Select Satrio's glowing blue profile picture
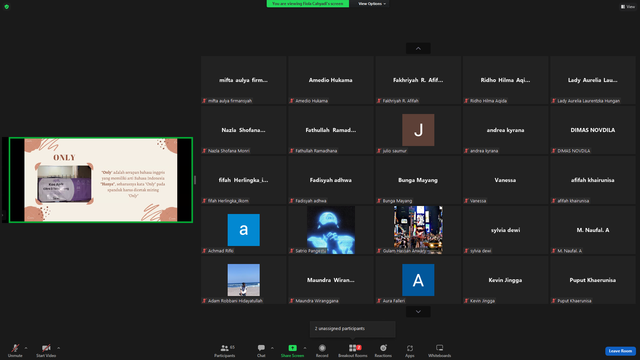 (x=331, y=230)
